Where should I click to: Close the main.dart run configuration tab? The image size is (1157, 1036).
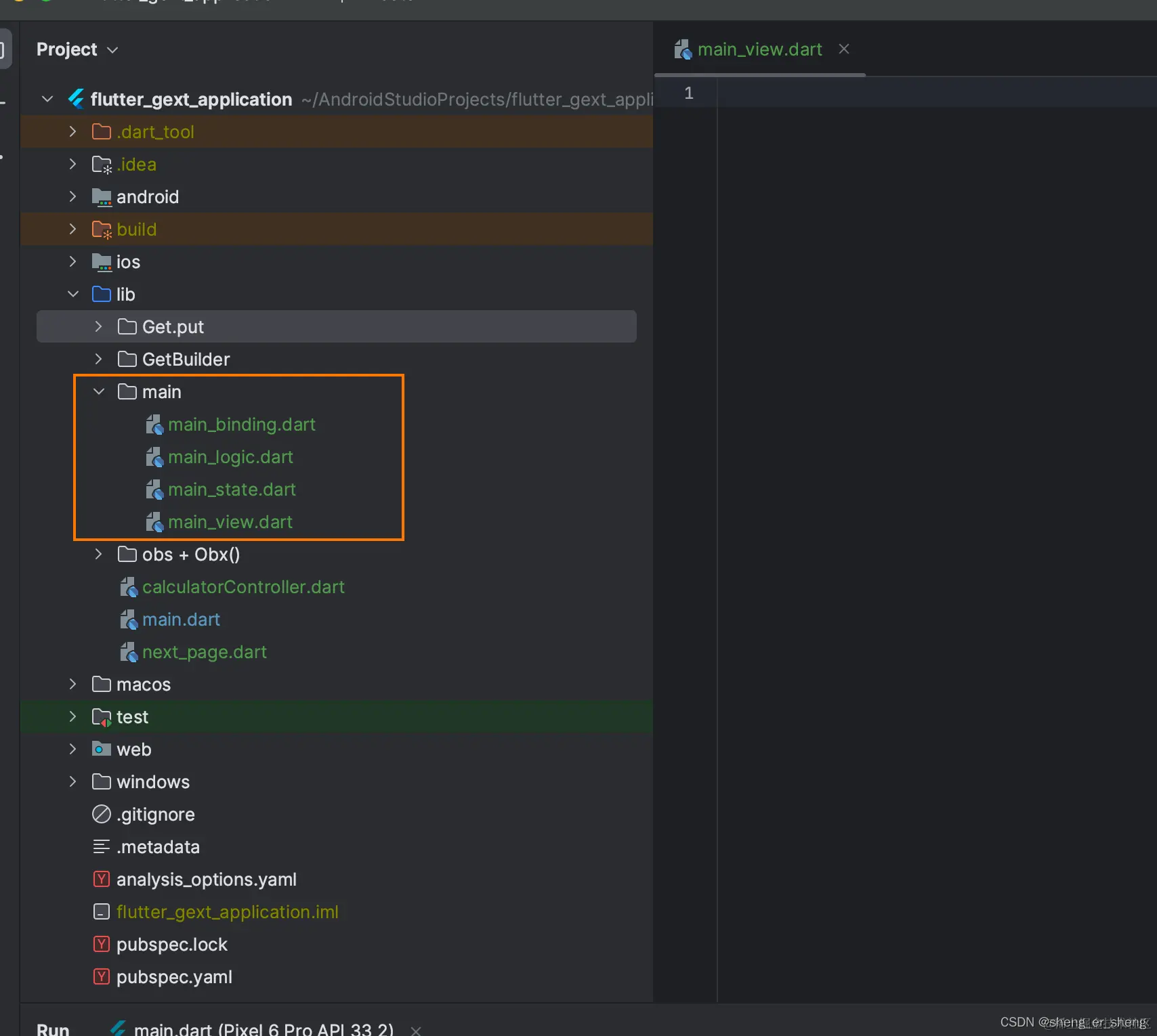tap(416, 1030)
